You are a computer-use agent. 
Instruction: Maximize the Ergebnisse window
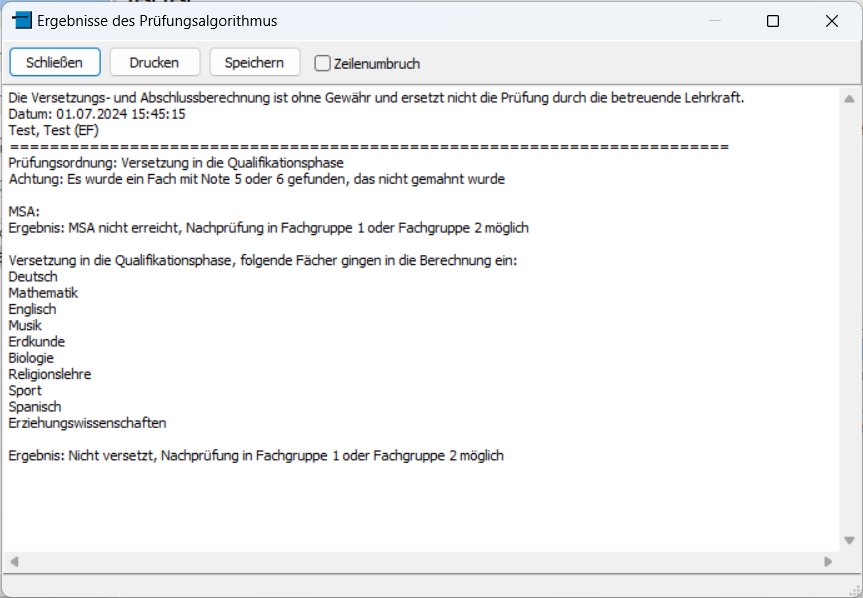coord(773,21)
